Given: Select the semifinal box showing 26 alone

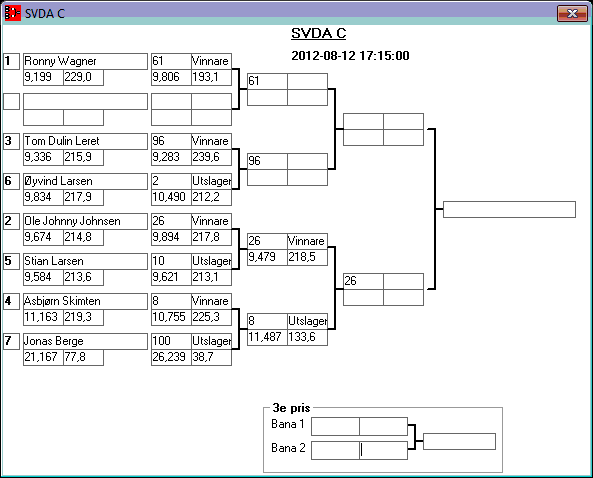Looking at the screenshot, I should [x=363, y=281].
